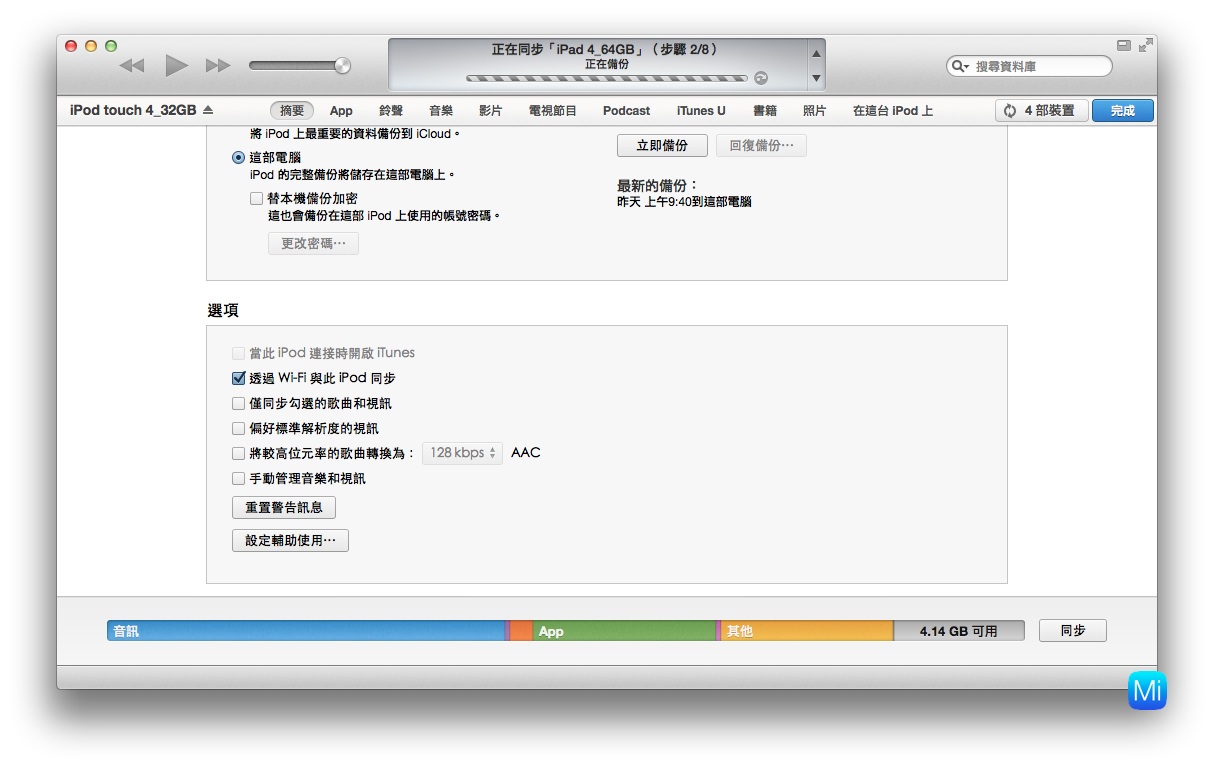Go to the 影片 tab
This screenshot has width=1214, height=768.
[x=490, y=111]
